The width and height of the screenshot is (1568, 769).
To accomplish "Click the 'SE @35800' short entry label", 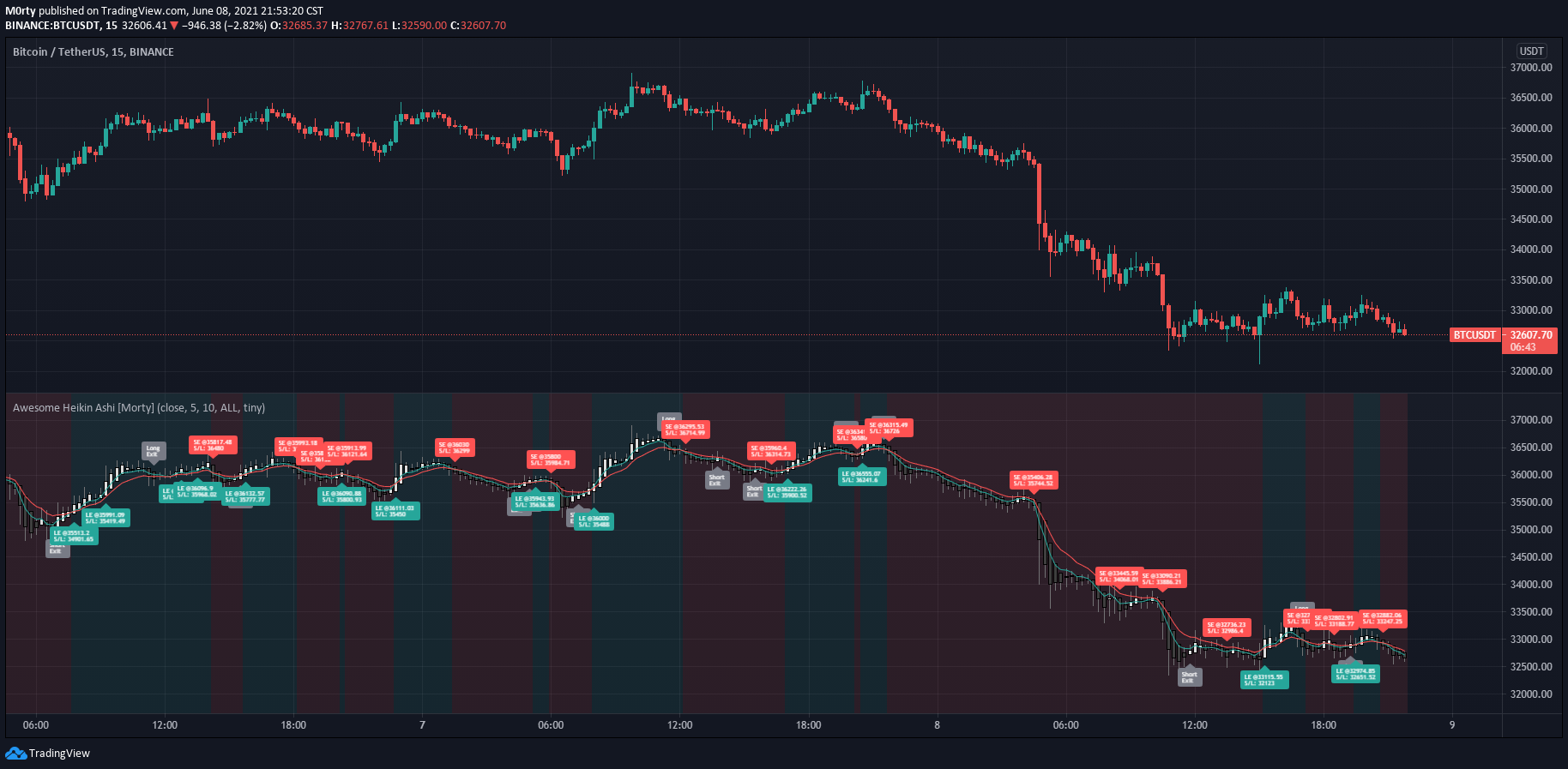I will click(551, 460).
